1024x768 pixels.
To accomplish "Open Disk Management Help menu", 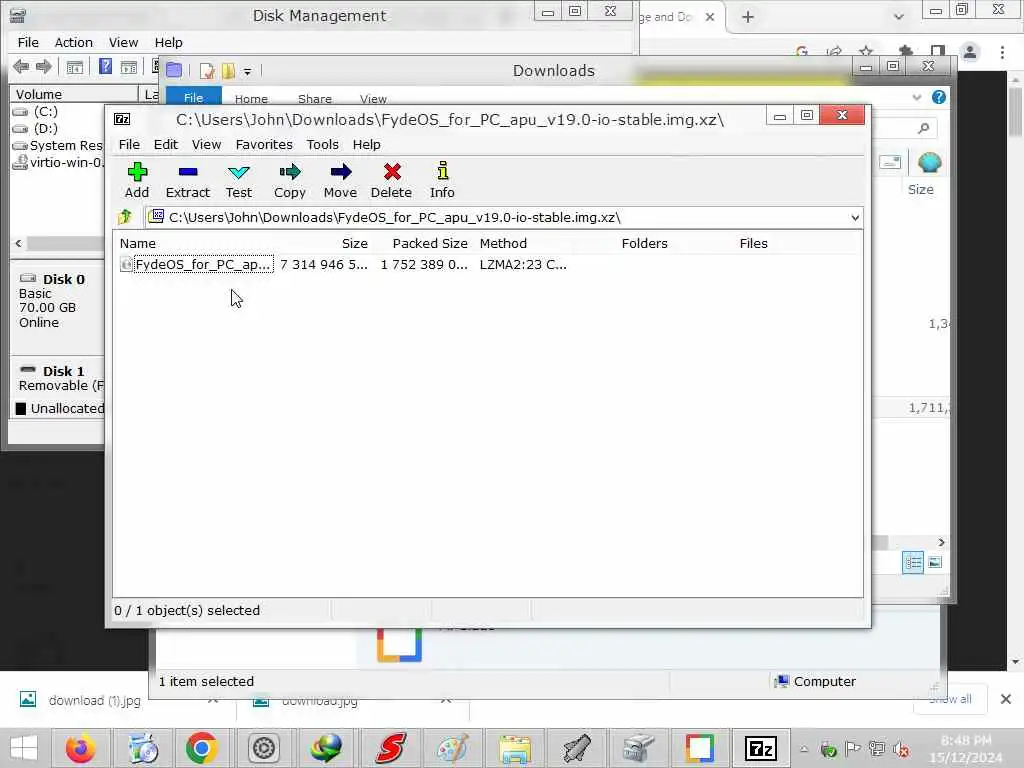I will click(x=168, y=42).
